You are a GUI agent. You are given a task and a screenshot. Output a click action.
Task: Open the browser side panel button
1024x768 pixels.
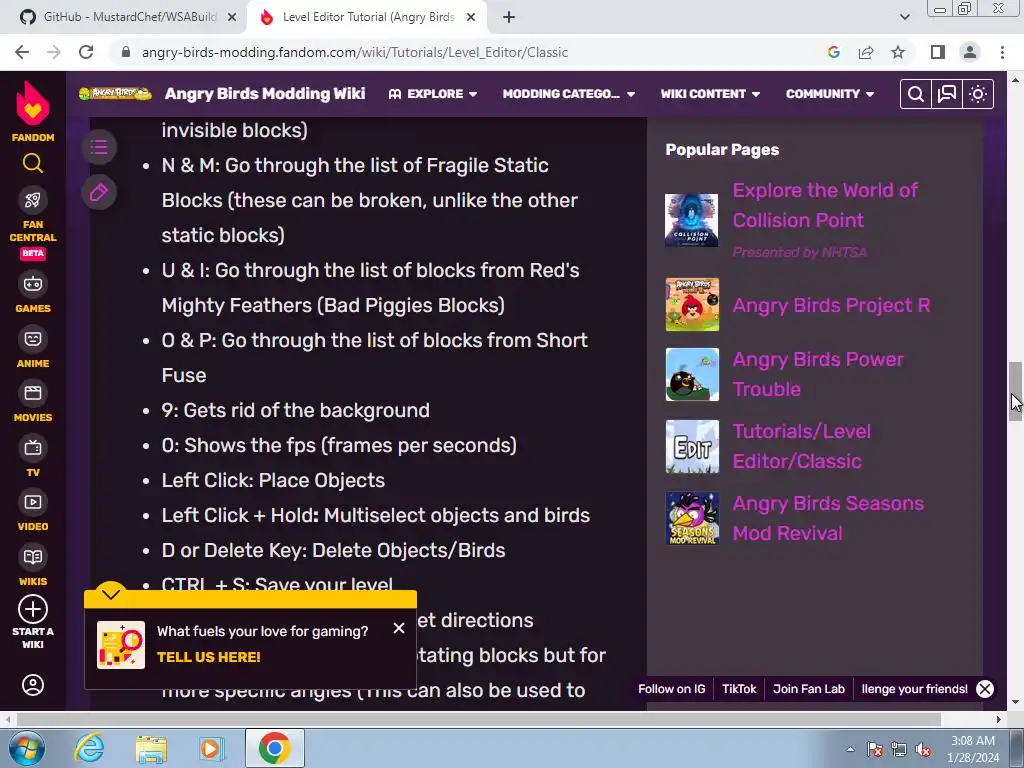click(938, 52)
